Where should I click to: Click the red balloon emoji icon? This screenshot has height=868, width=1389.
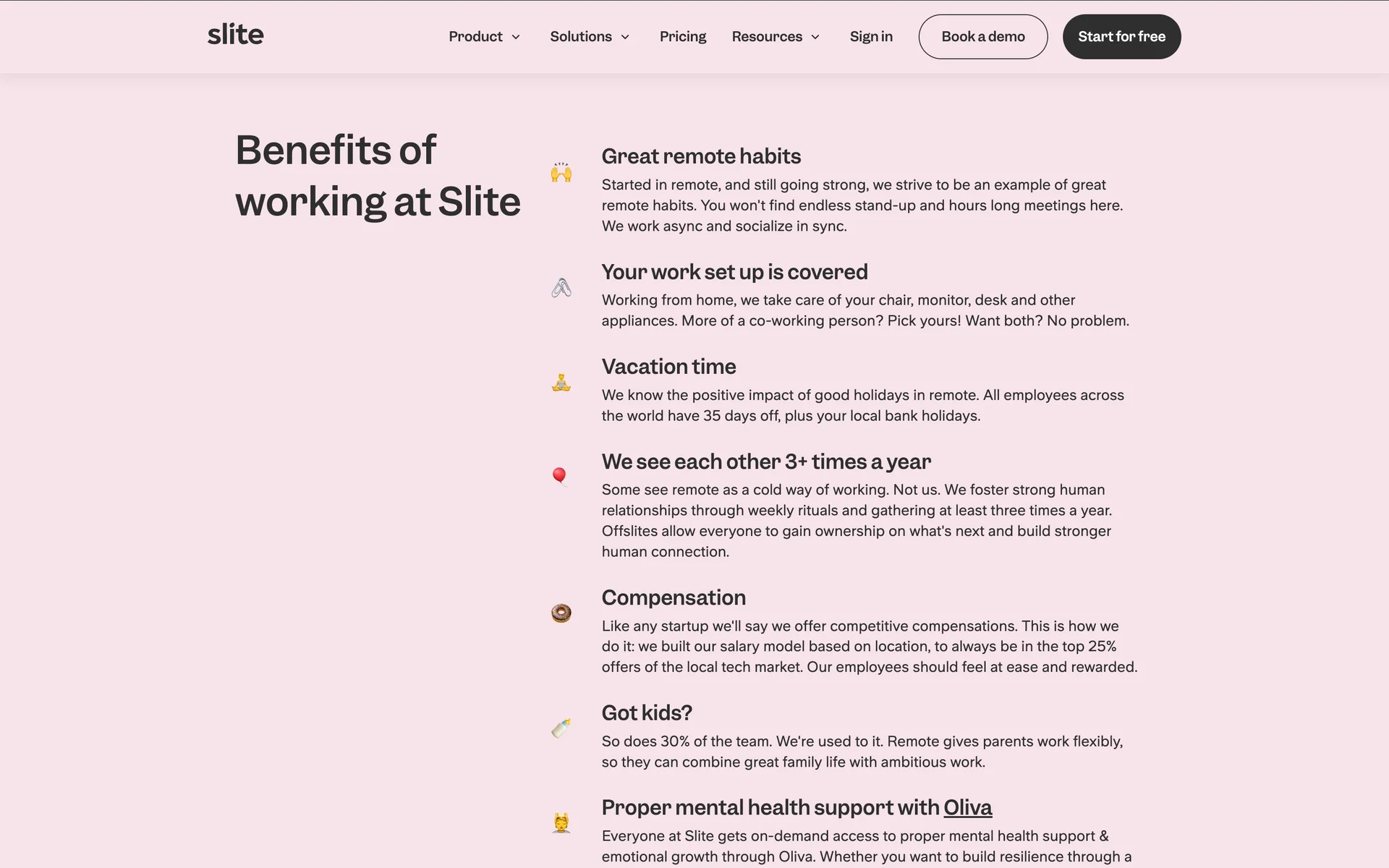tap(559, 476)
